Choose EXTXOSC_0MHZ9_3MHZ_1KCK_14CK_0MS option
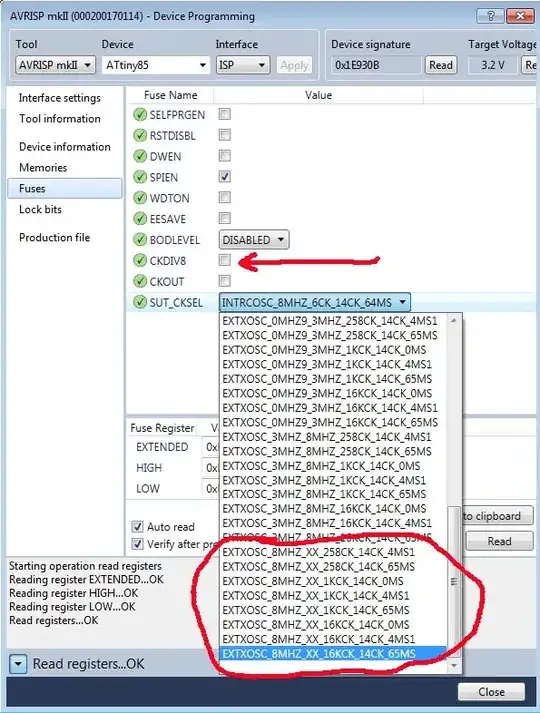 pos(333,350)
